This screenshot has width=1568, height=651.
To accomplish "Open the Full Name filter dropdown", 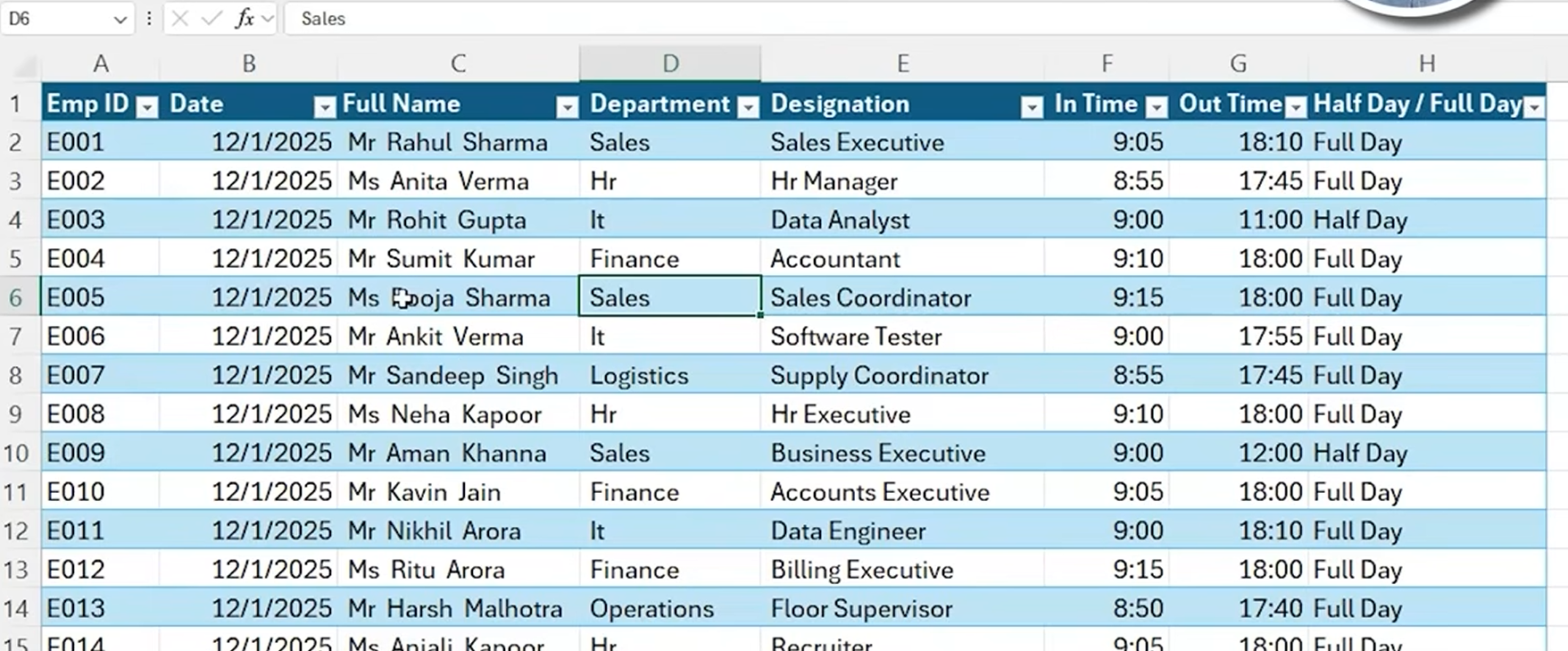I will pyautogui.click(x=567, y=107).
